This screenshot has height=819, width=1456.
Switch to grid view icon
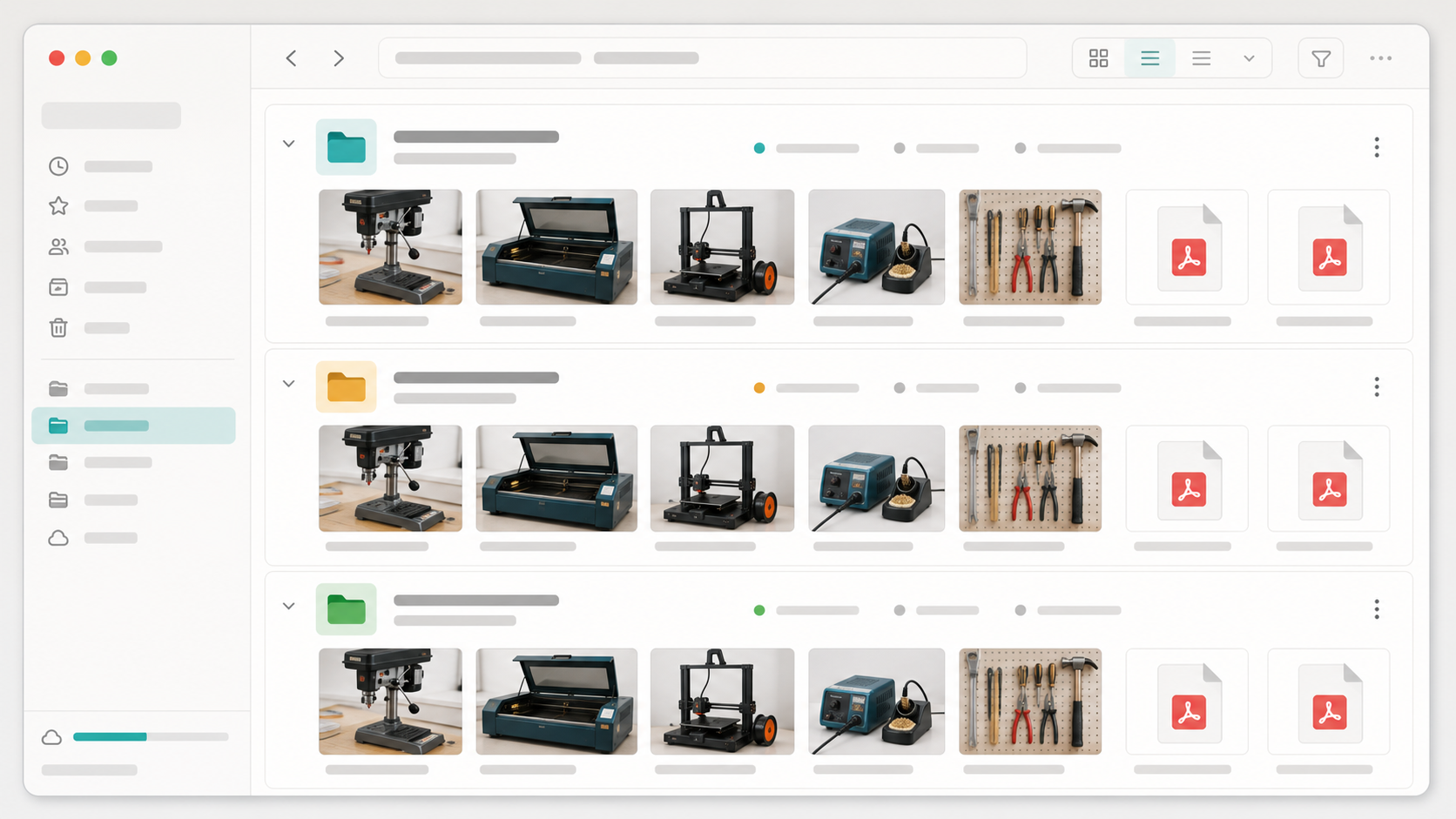pyautogui.click(x=1099, y=58)
